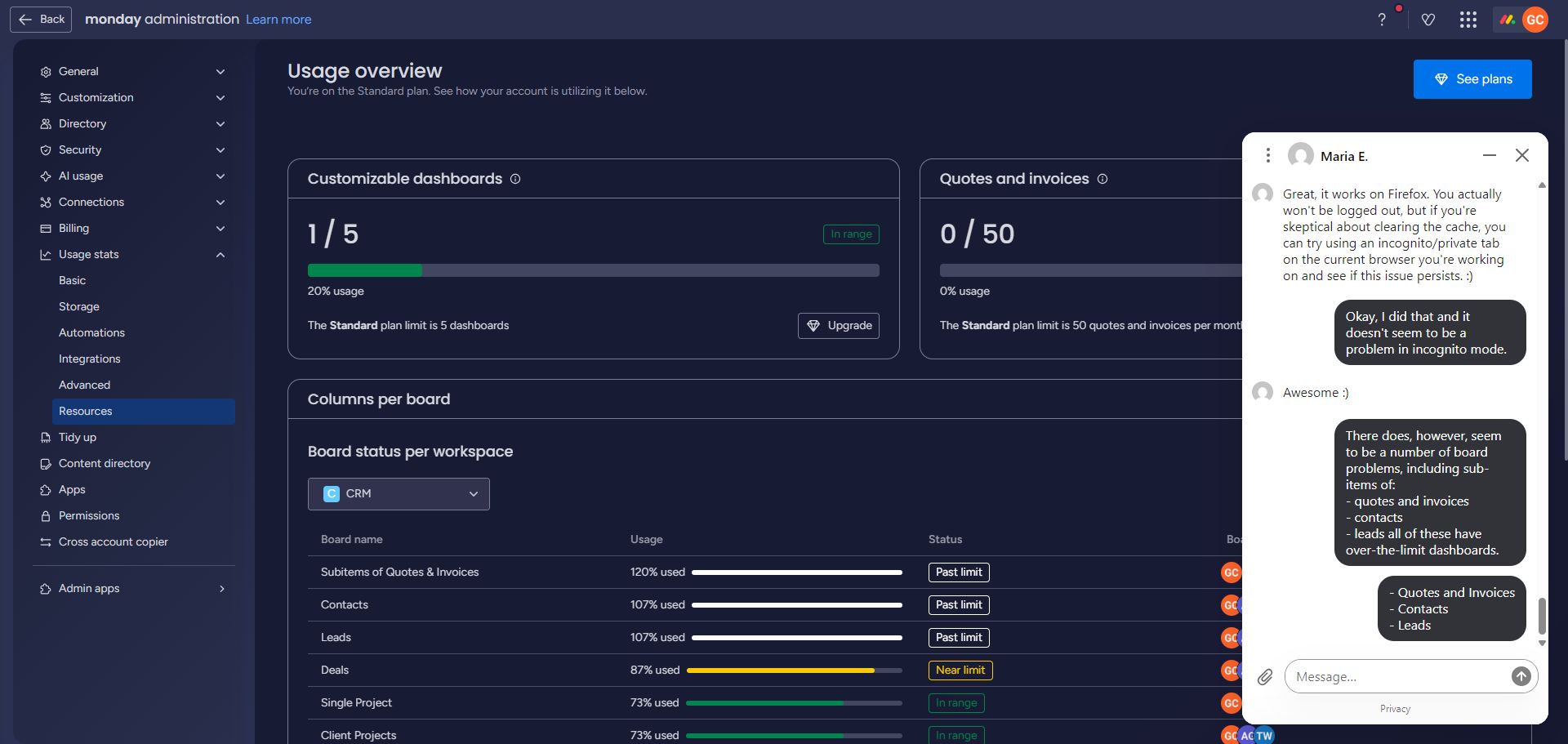The width and height of the screenshot is (1568, 744).
Task: Click the Status column header
Action: 946,540
